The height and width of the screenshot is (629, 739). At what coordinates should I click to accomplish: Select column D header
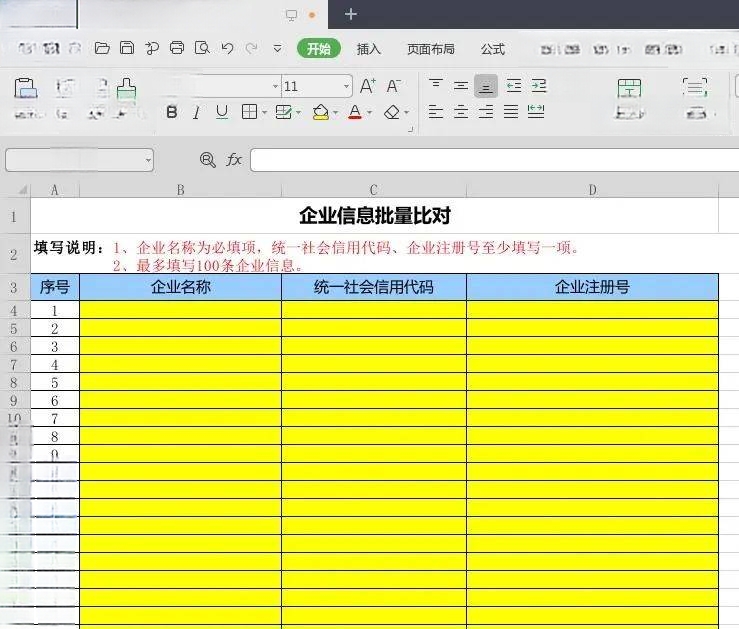pyautogui.click(x=592, y=190)
